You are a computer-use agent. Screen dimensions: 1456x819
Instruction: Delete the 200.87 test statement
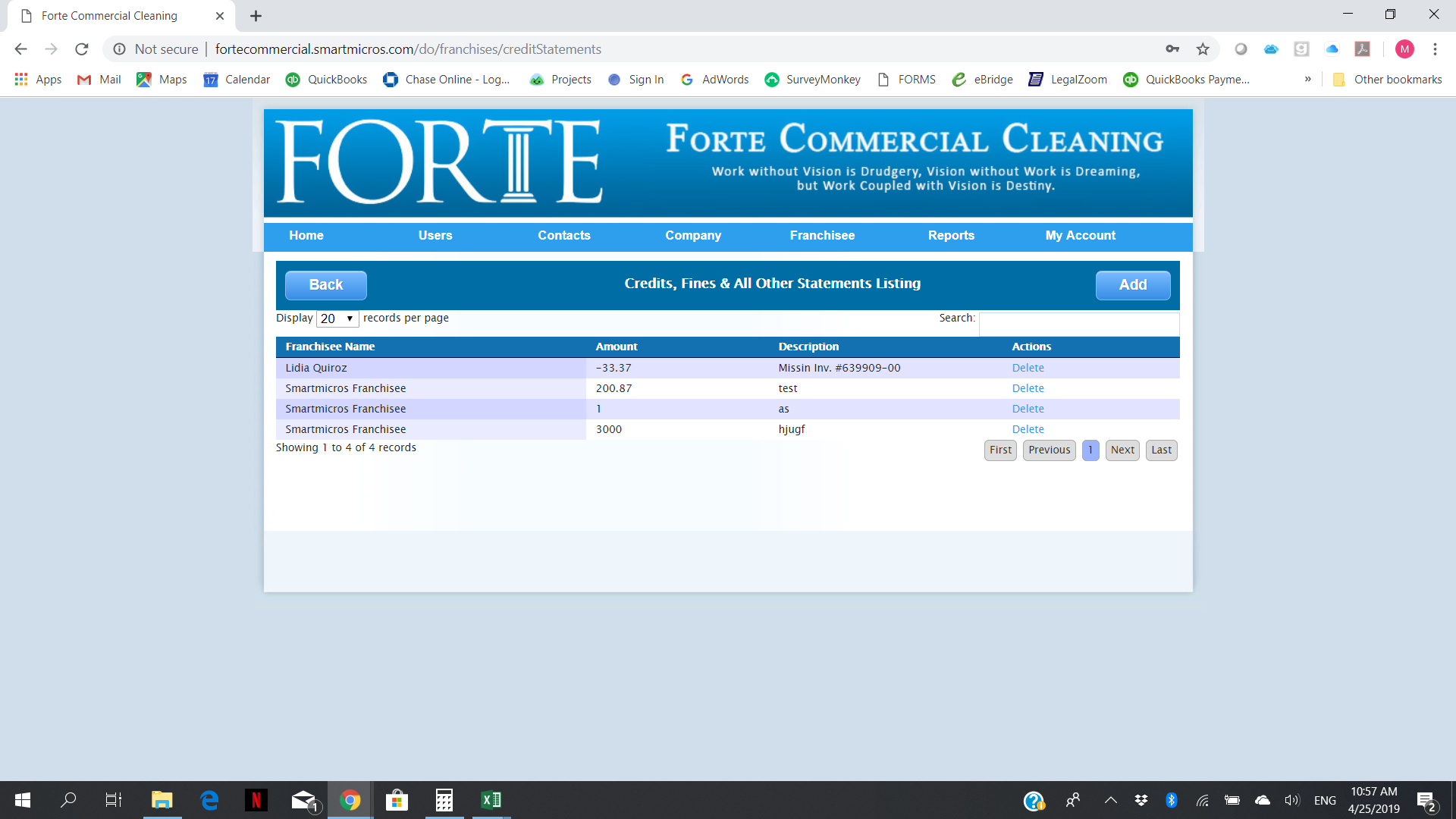[1028, 388]
